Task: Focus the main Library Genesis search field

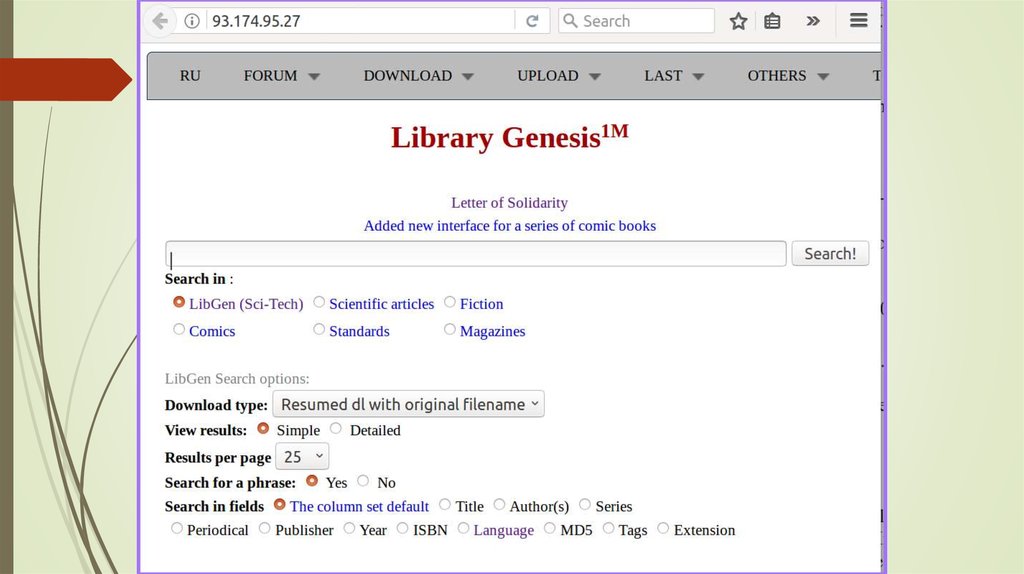Action: [476, 254]
